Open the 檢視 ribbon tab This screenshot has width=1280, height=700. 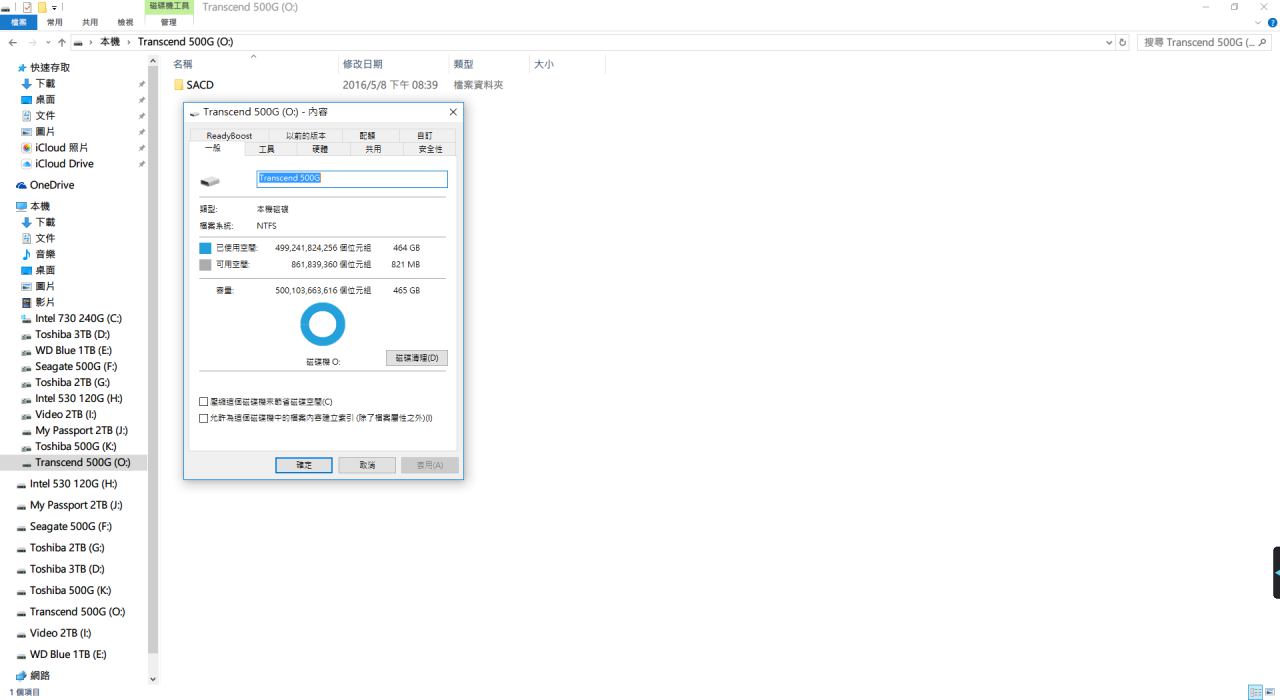[x=125, y=22]
